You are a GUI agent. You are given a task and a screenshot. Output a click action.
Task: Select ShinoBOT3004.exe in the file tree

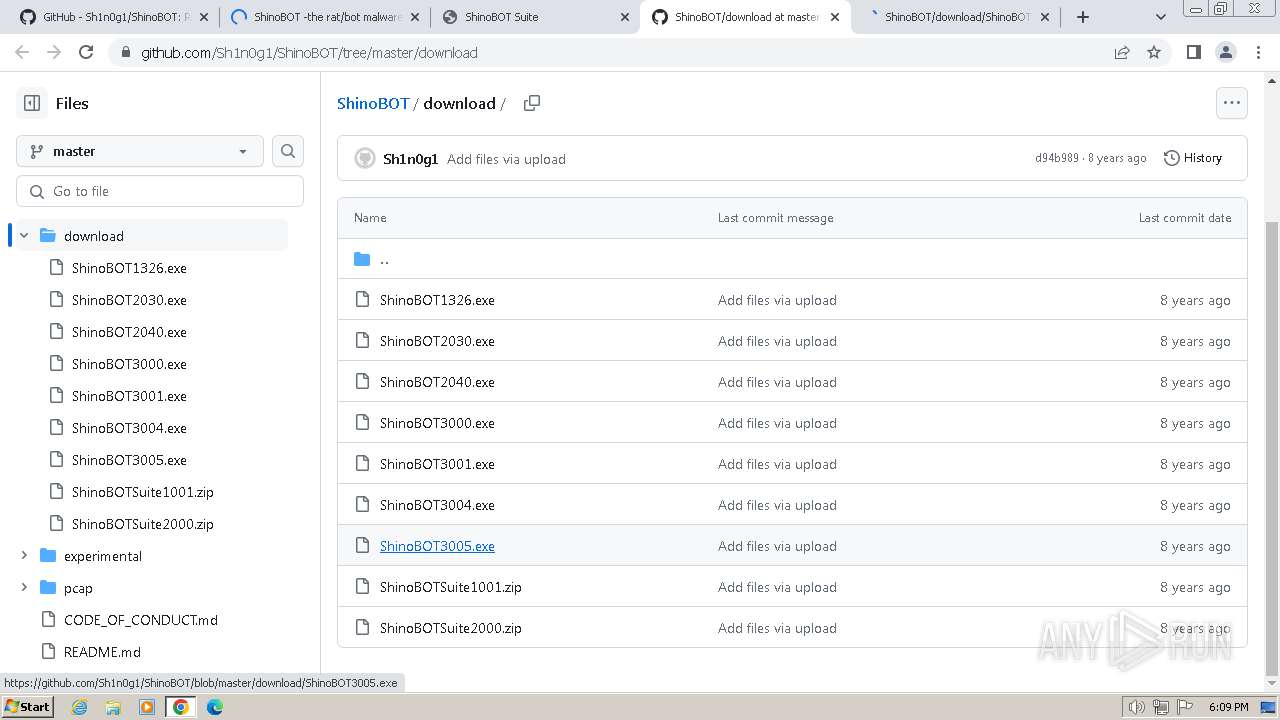pyautogui.click(x=129, y=428)
